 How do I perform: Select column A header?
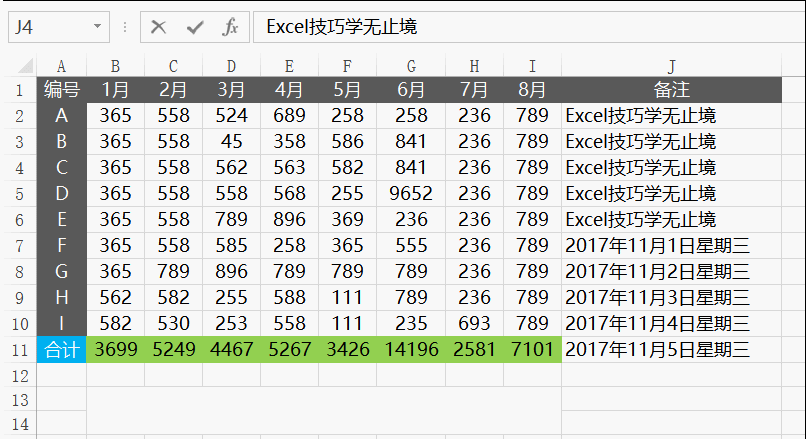pos(61,66)
